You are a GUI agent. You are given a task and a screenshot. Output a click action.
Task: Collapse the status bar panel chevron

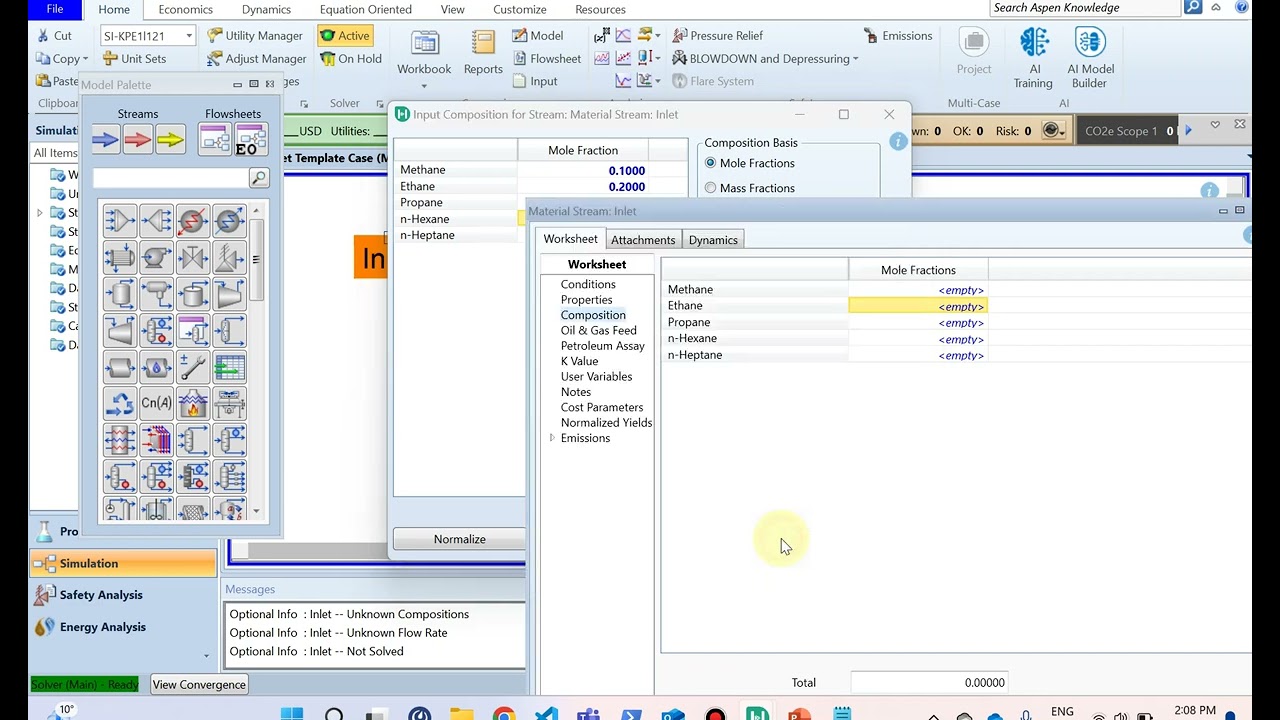(1215, 125)
